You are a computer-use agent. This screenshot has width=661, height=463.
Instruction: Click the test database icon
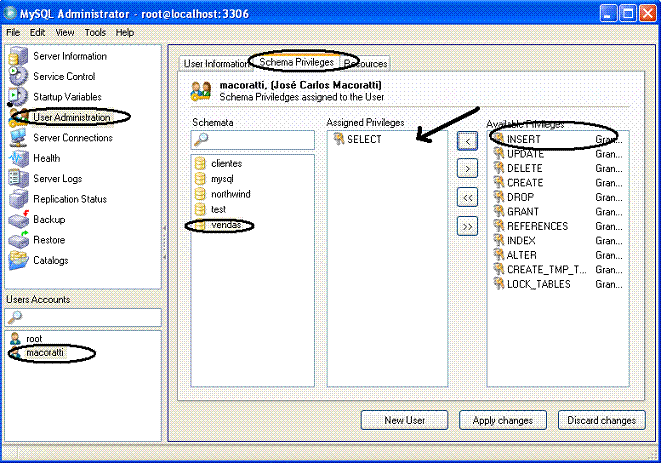point(200,209)
